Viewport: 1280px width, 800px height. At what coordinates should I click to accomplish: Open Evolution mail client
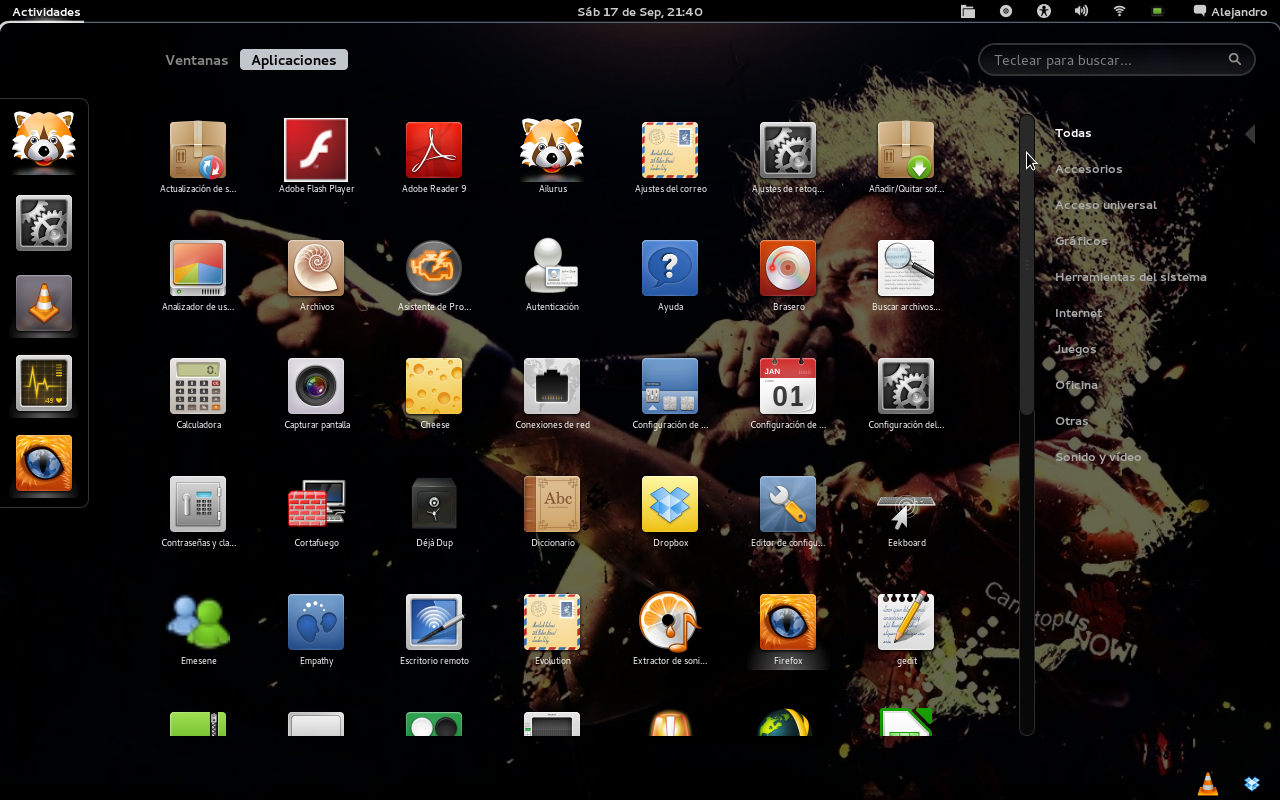click(x=552, y=622)
